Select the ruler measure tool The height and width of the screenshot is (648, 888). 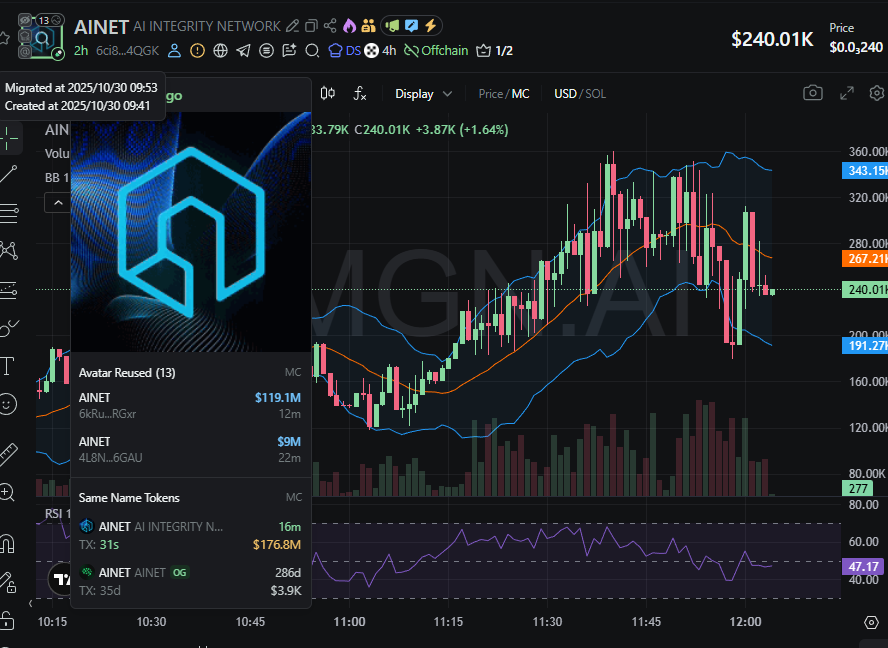point(9,454)
